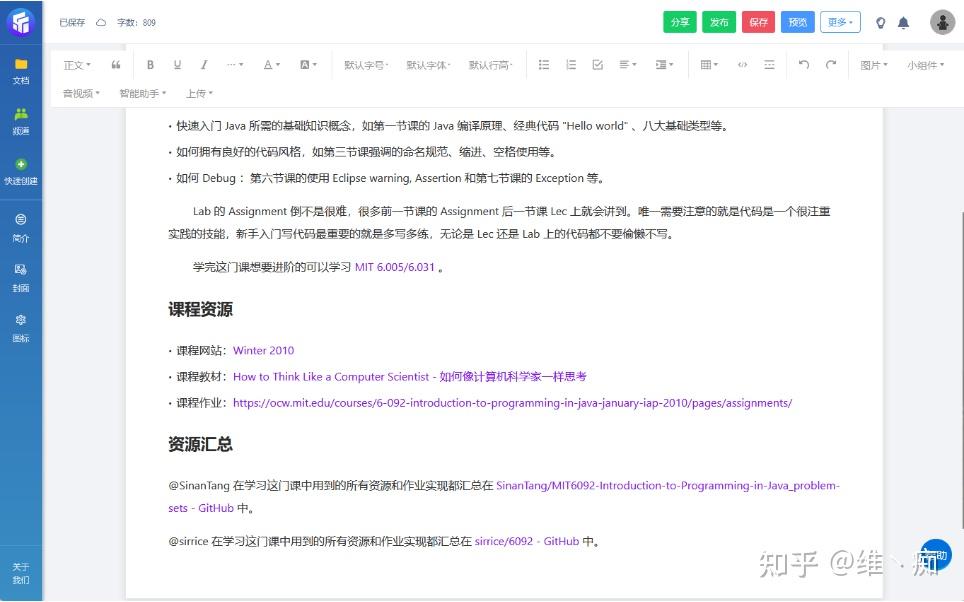Open the 封面 cover sidebar item
This screenshot has width=964, height=602.
21,279
